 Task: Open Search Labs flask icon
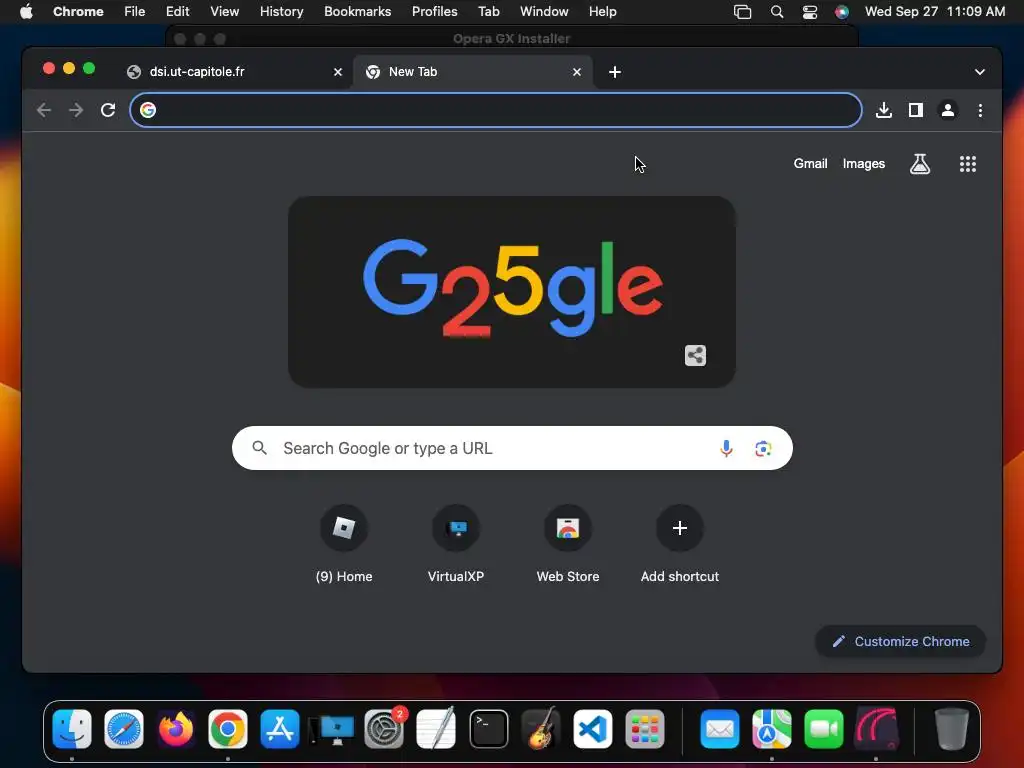(x=920, y=164)
